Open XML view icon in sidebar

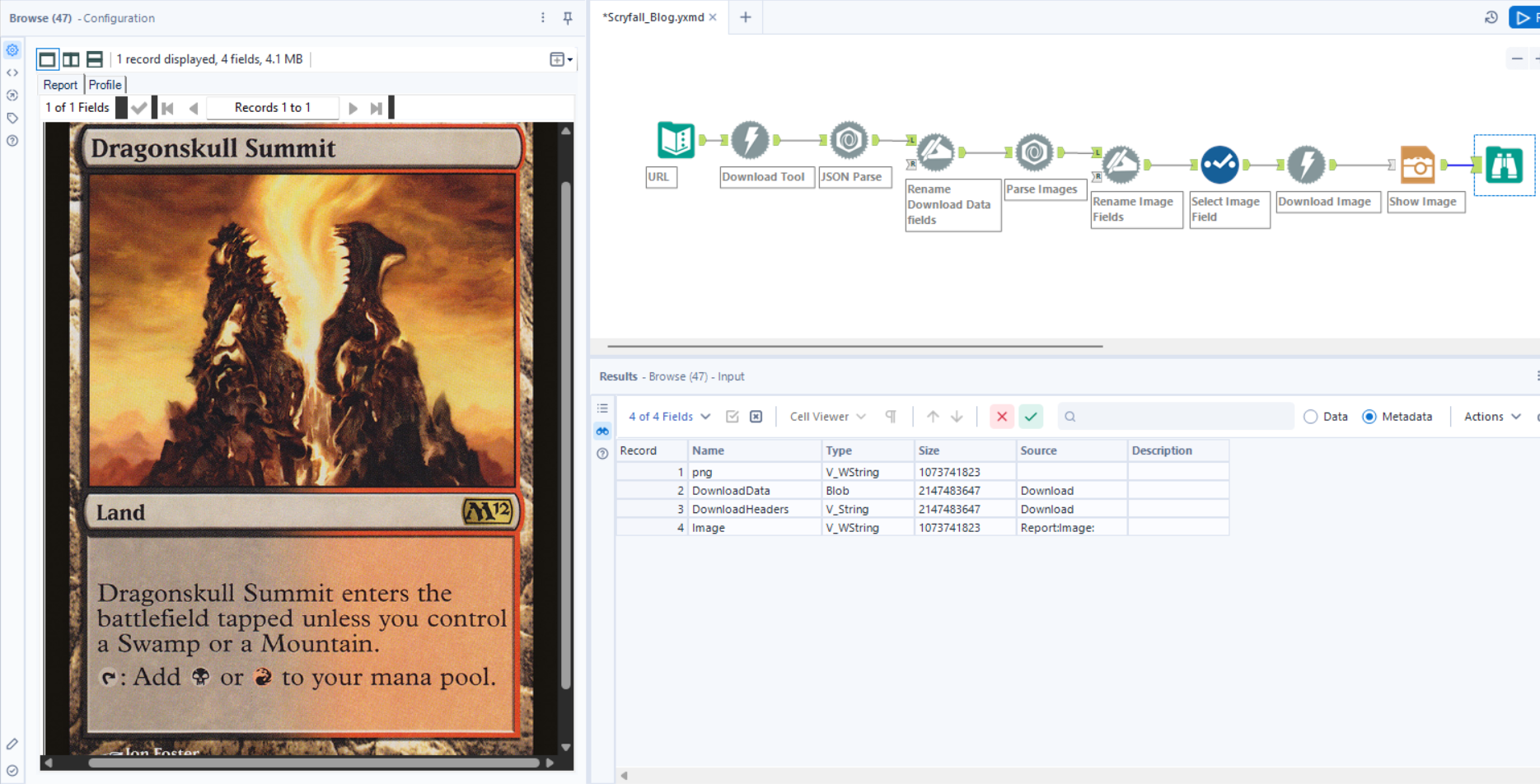click(12, 72)
